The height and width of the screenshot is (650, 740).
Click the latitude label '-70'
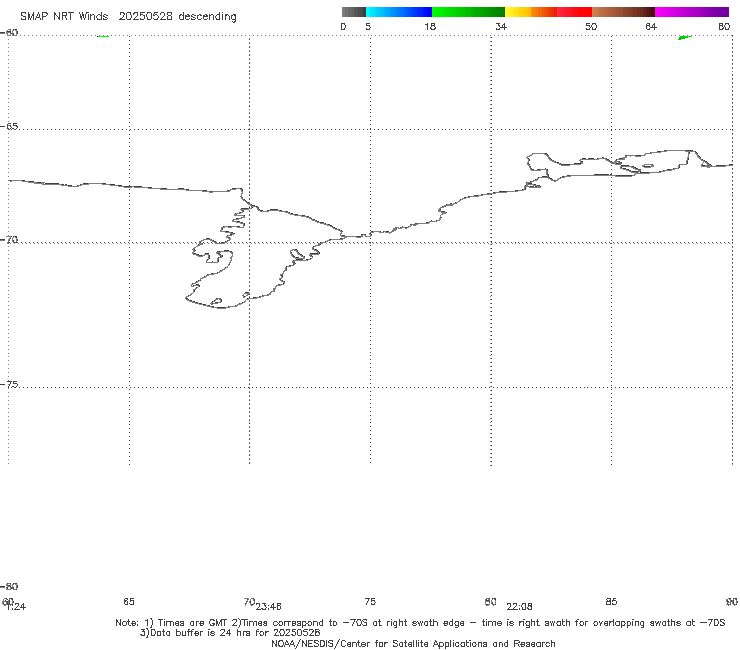[x=9, y=240]
